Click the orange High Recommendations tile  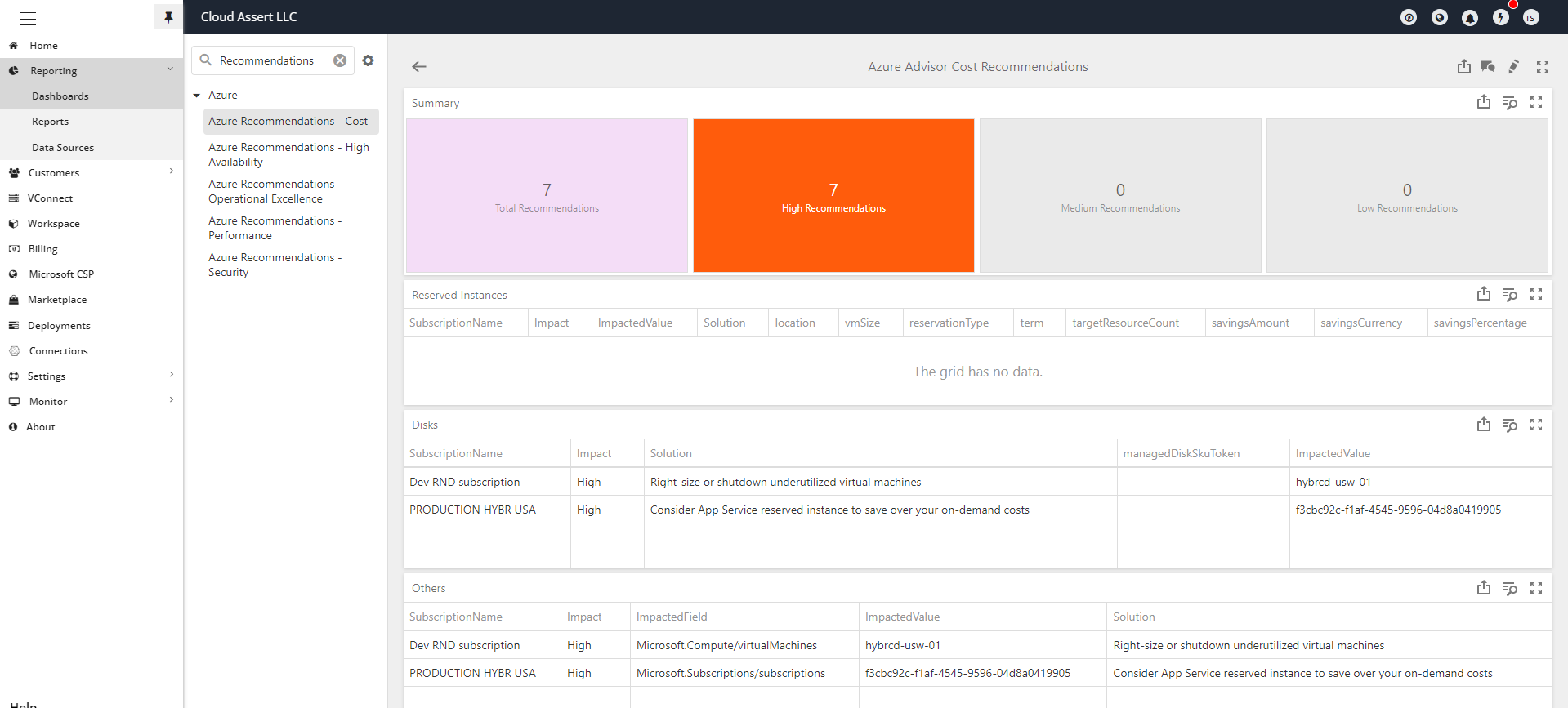click(833, 196)
